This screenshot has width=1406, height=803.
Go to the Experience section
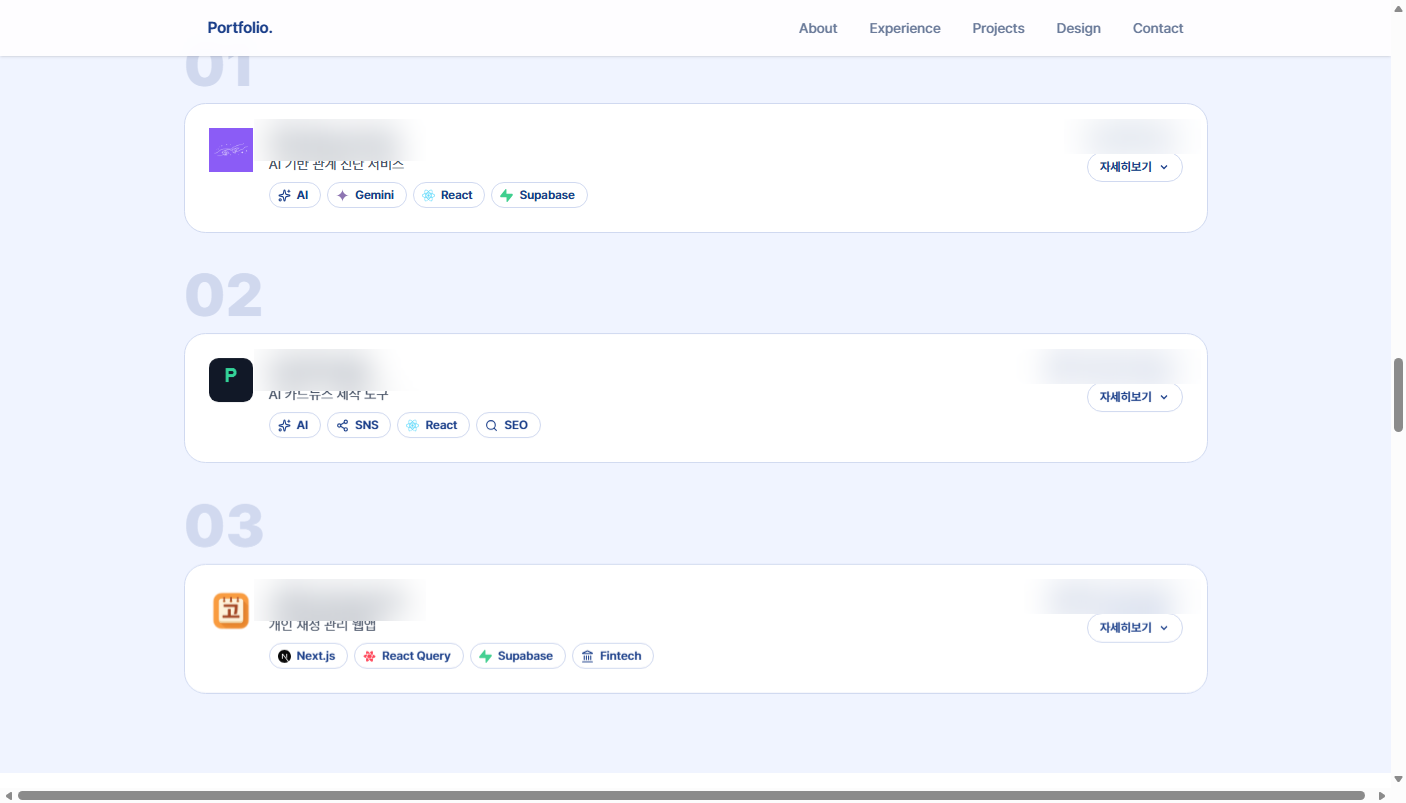(x=905, y=28)
